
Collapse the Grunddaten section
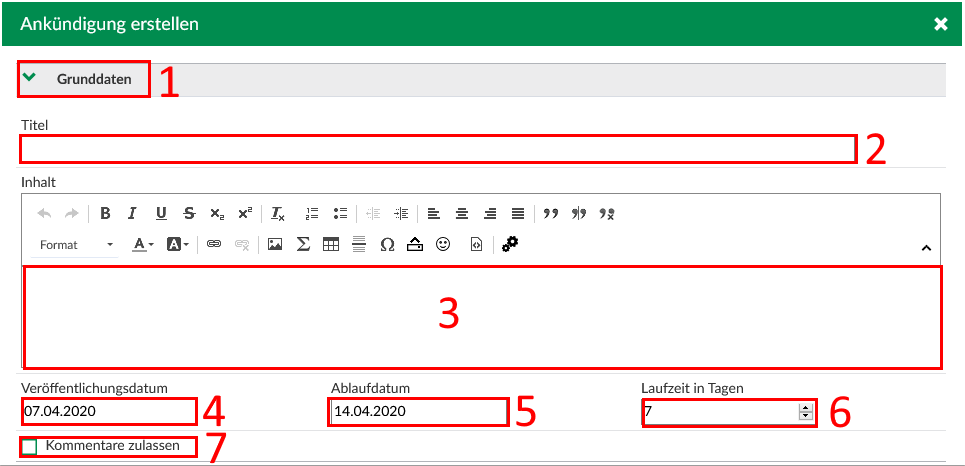pyautogui.click(x=29, y=78)
